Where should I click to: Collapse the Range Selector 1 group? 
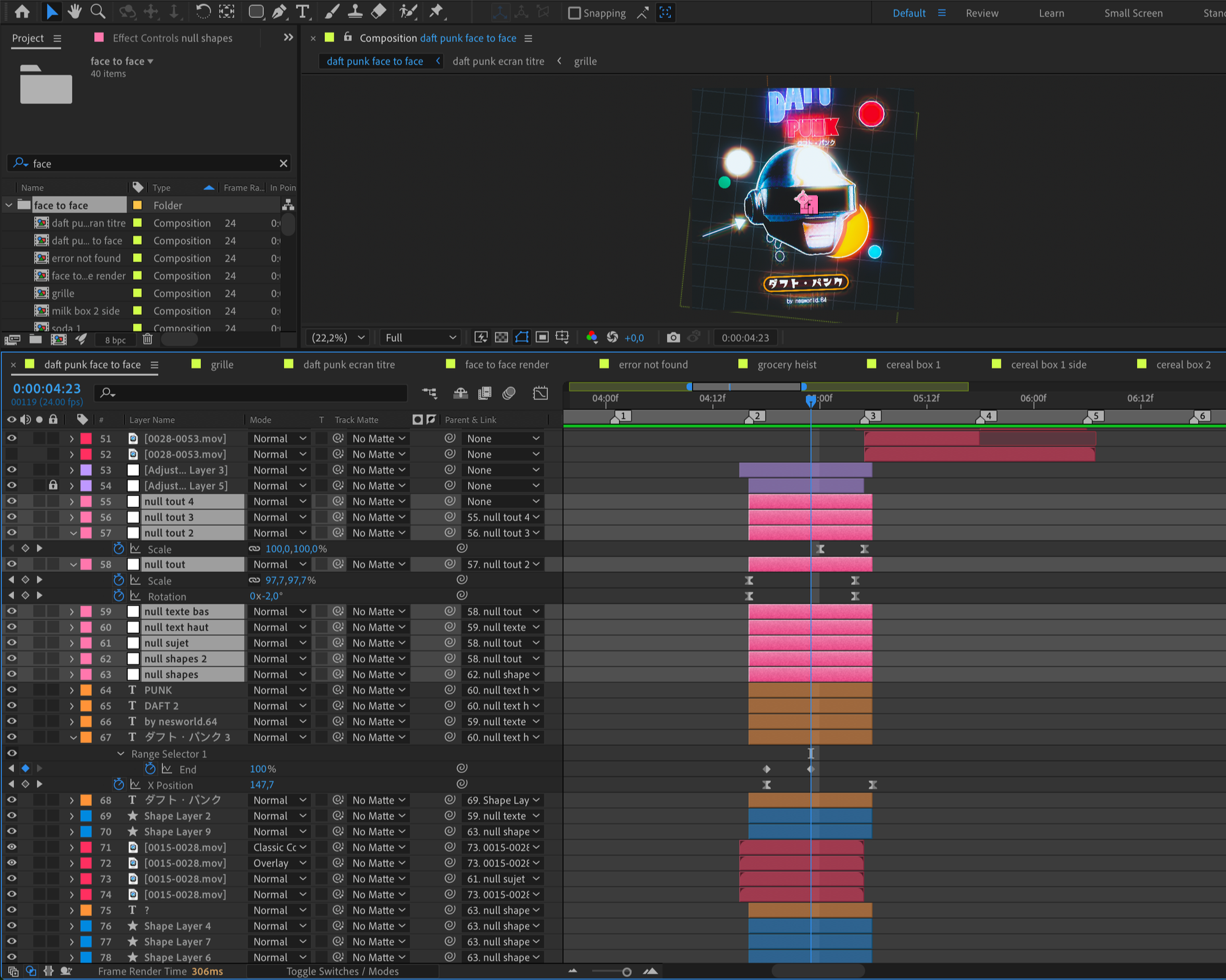[120, 754]
